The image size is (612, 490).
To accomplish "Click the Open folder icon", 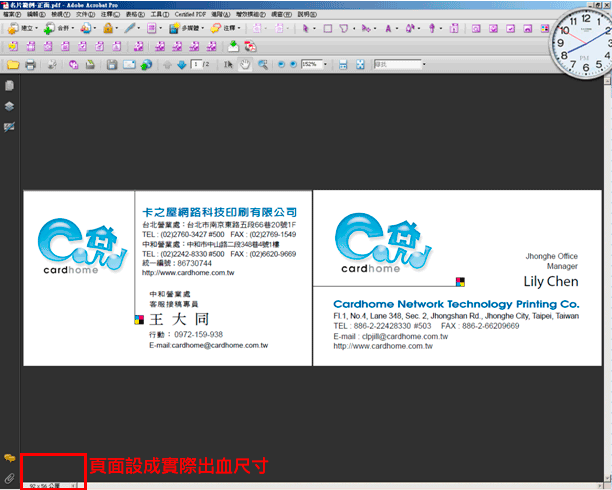I will [x=13, y=64].
